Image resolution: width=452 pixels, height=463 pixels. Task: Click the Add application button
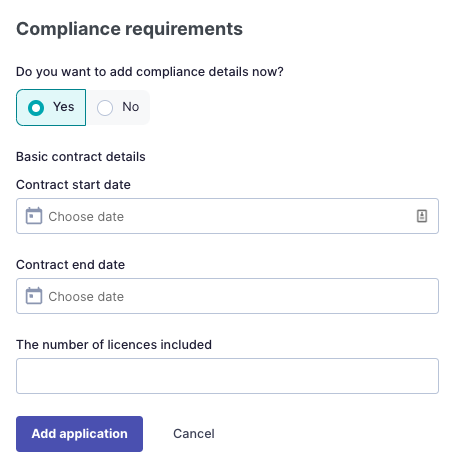point(79,434)
